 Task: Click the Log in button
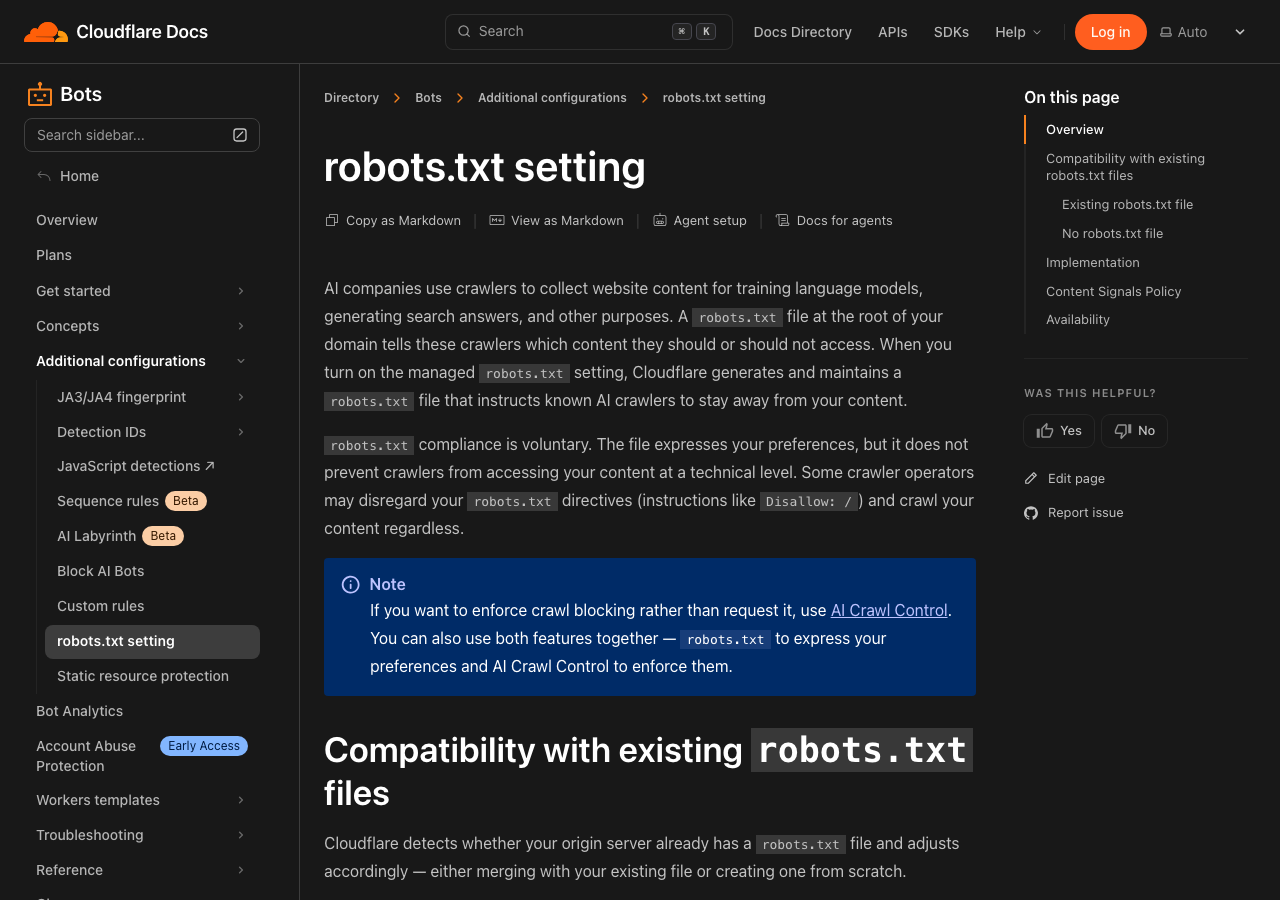click(1110, 32)
